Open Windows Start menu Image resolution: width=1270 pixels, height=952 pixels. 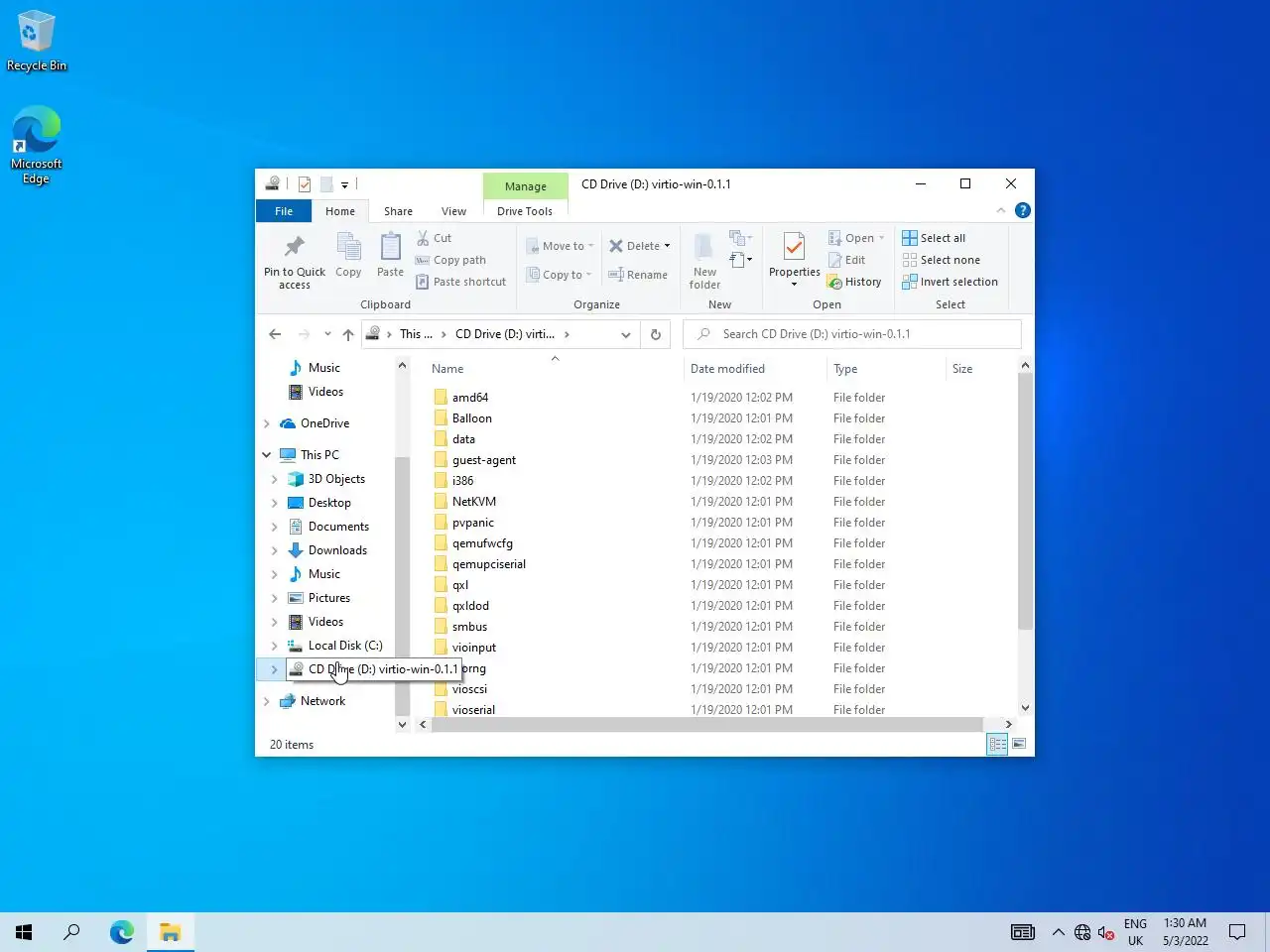(24, 932)
